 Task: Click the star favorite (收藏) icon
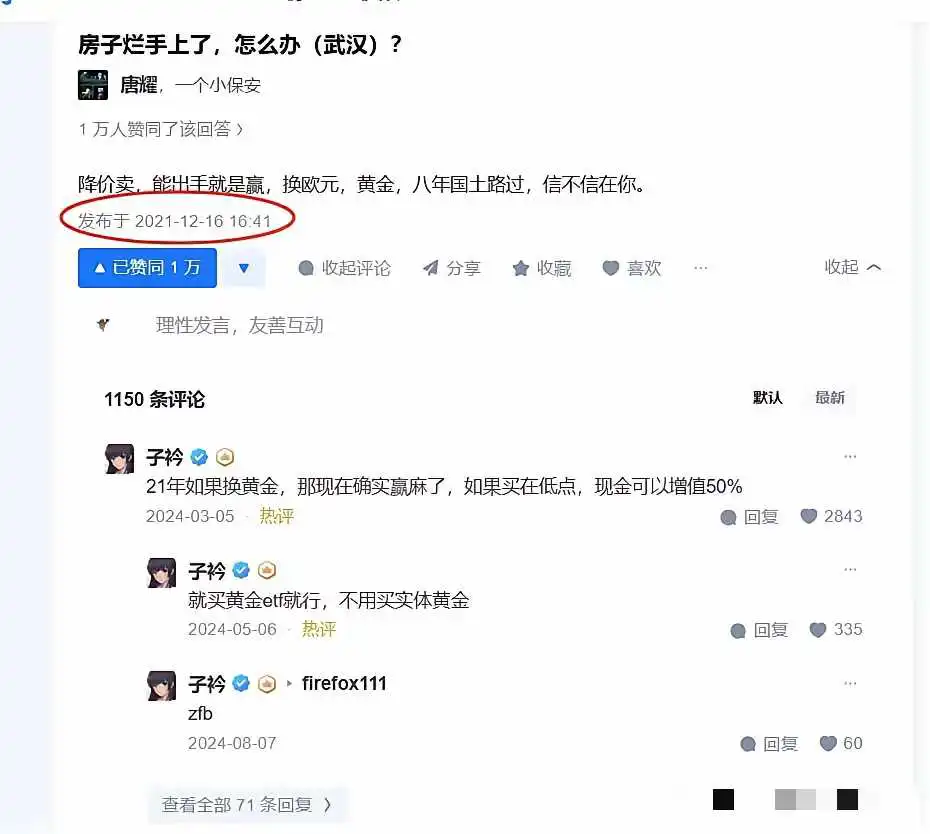(x=521, y=268)
